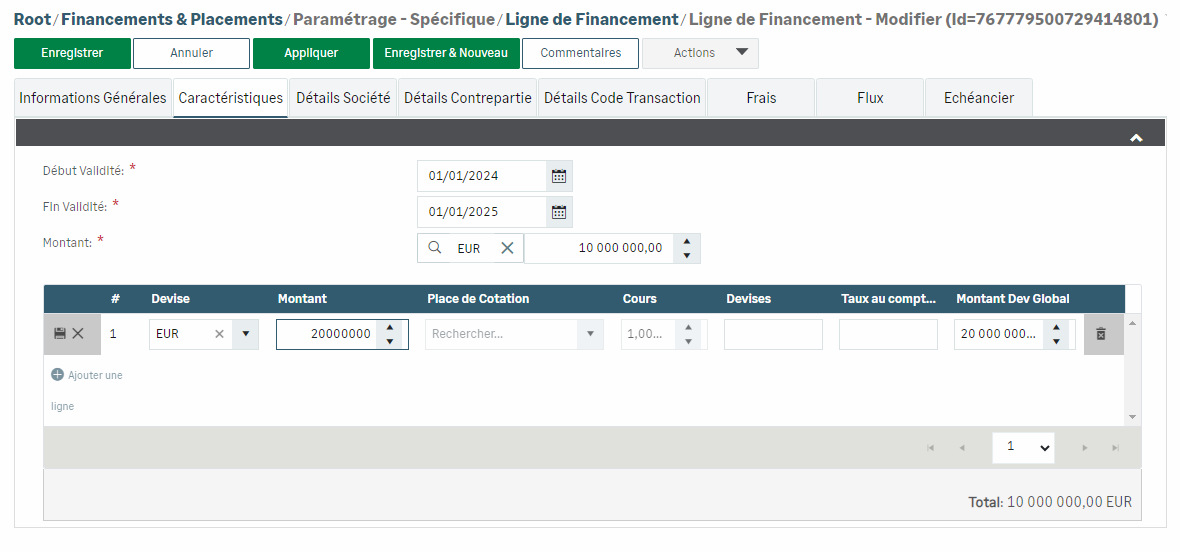Open the Place de Cotation dropdown
This screenshot has height=552, width=1180.
pos(590,334)
